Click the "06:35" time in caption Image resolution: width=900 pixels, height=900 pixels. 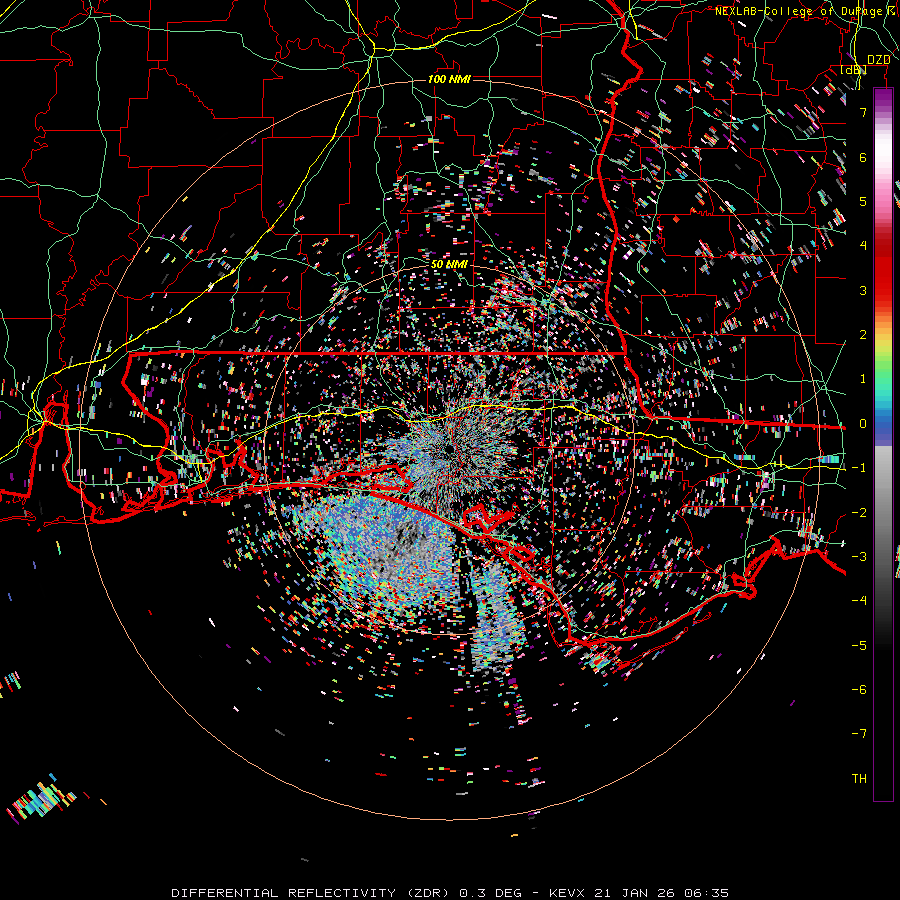(x=707, y=893)
